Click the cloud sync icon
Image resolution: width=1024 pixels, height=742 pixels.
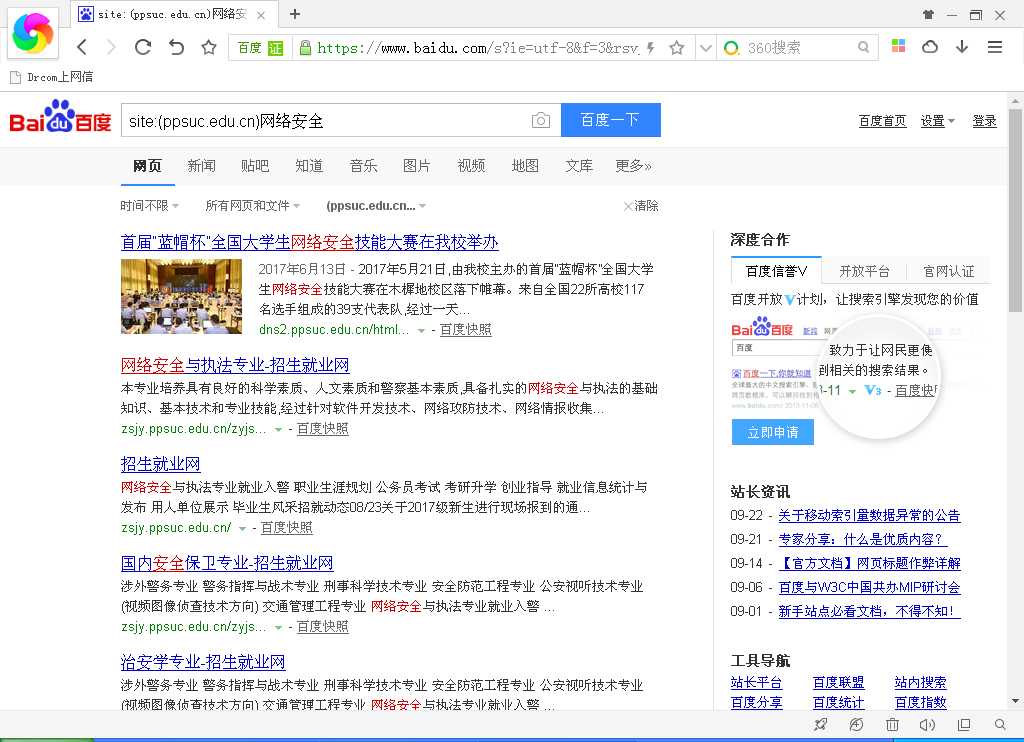click(930, 47)
